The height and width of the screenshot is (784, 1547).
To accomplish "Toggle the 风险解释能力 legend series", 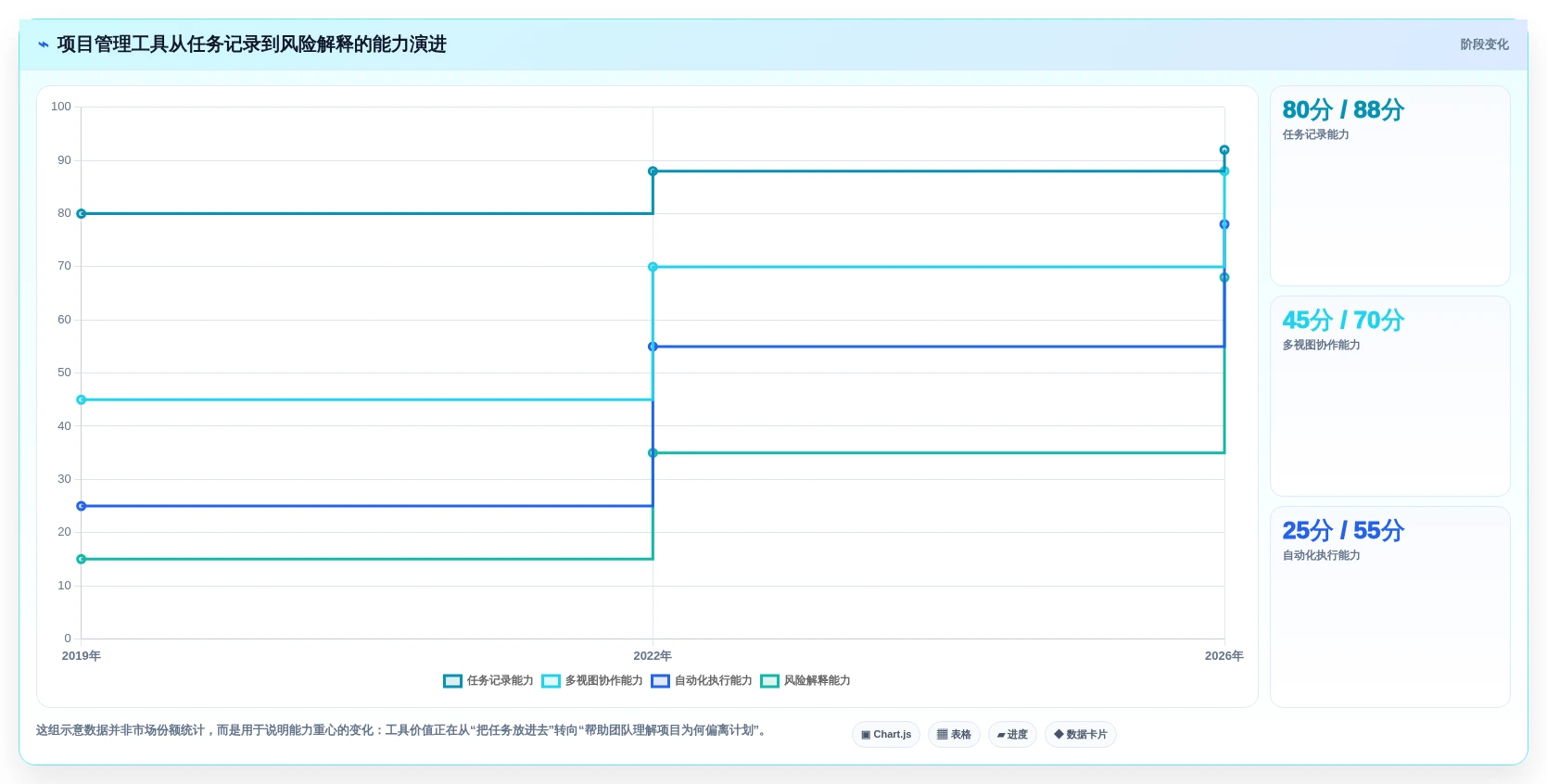I will (805, 680).
